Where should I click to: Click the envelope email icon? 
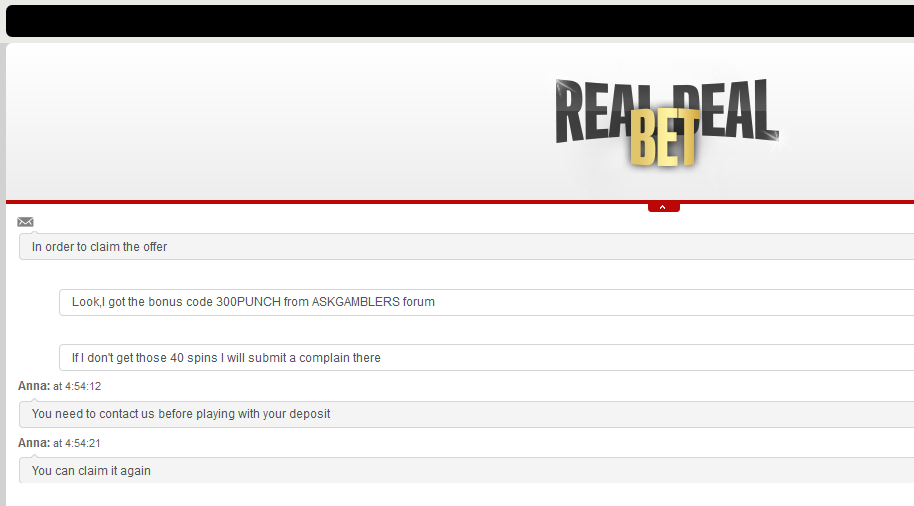(25, 222)
